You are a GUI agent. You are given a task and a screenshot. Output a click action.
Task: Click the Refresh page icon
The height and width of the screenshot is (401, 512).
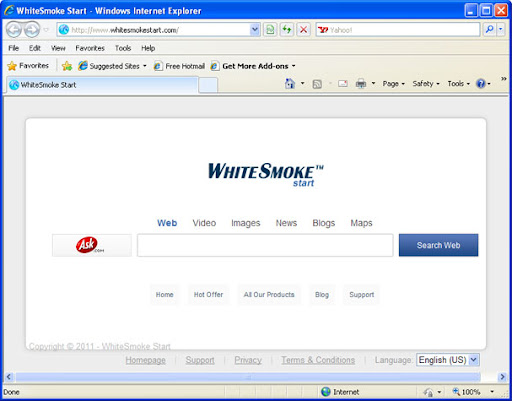[x=287, y=30]
